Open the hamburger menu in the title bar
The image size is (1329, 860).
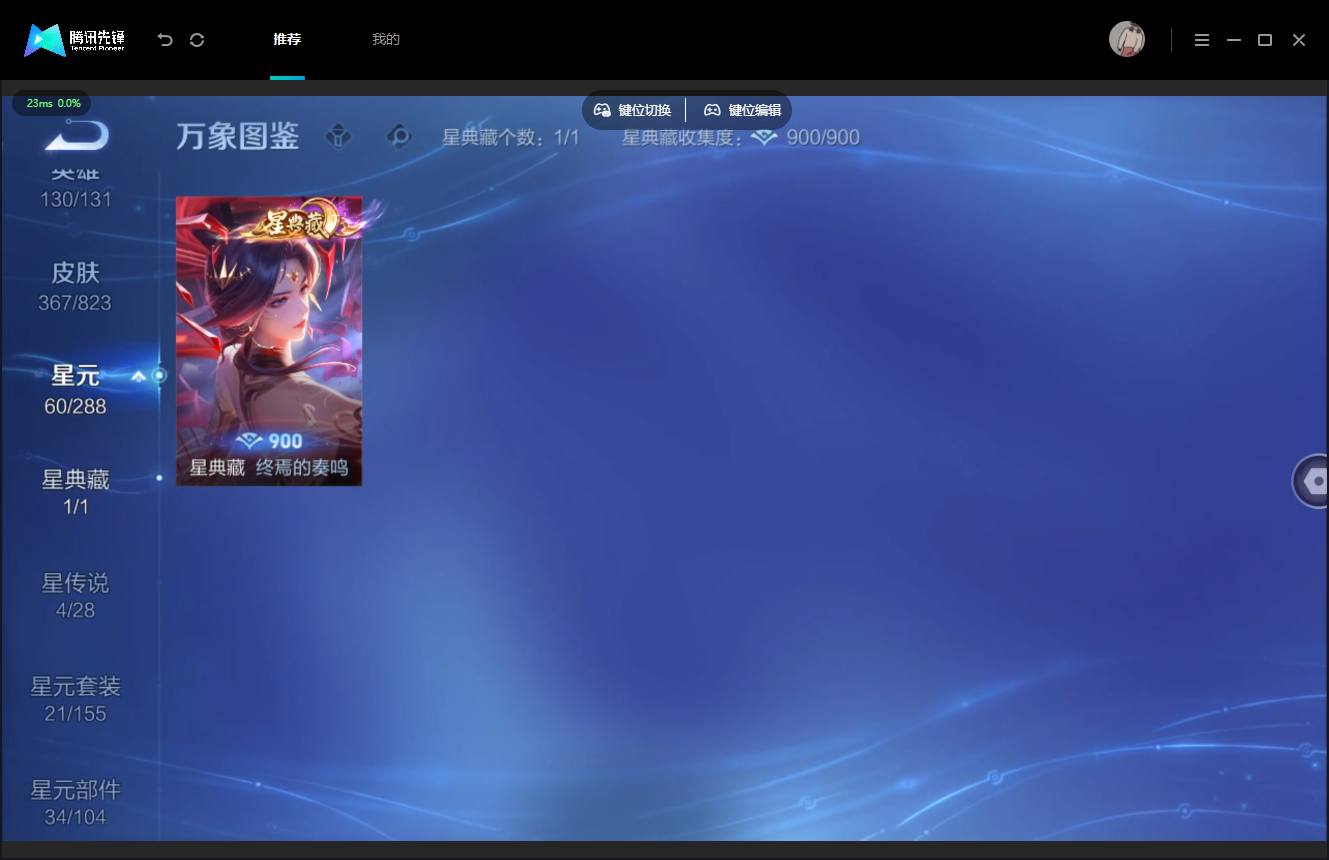(1202, 40)
